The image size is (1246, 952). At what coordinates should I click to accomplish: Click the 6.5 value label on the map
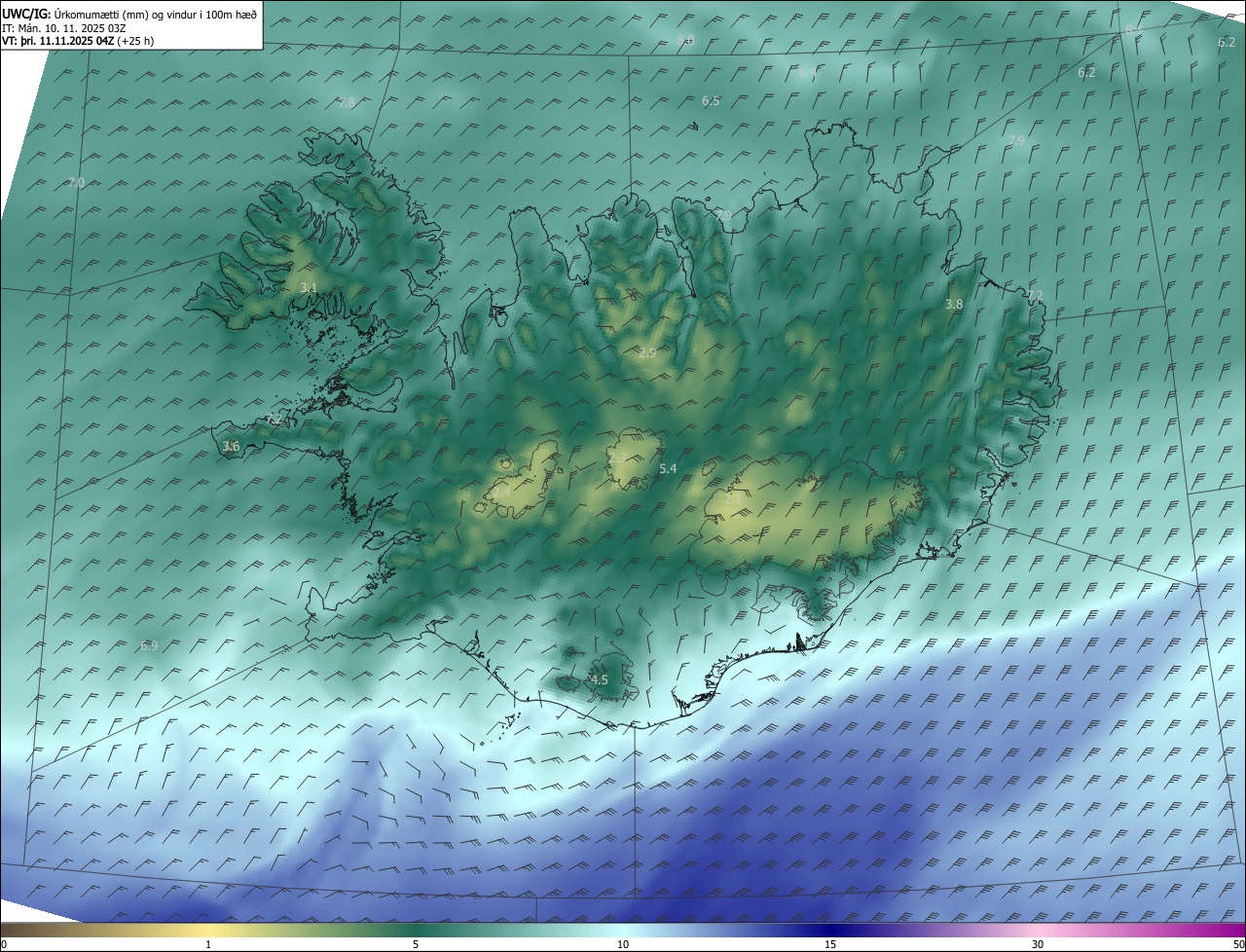click(711, 101)
